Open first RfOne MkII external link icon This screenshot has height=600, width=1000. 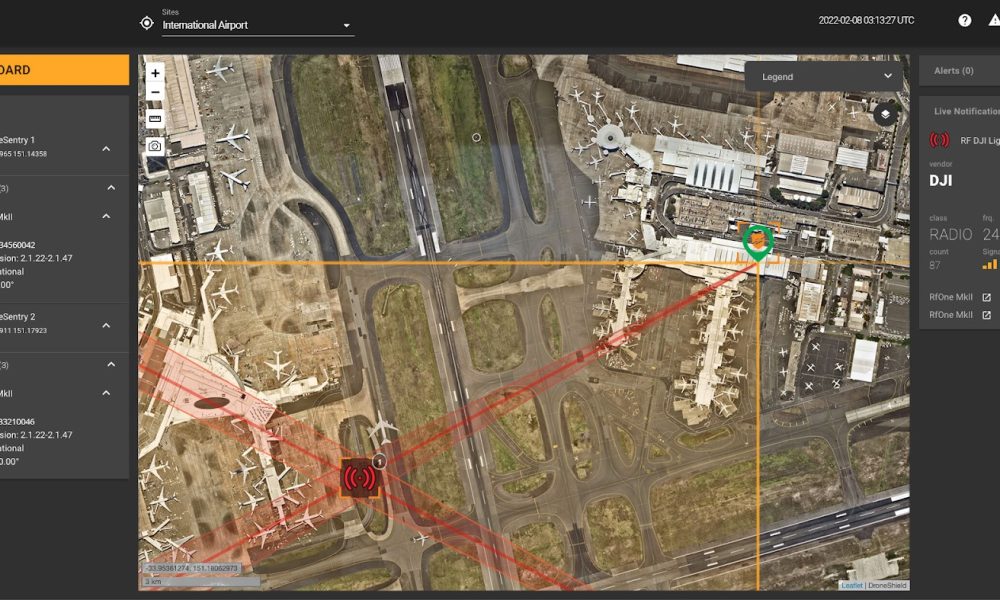pos(987,297)
